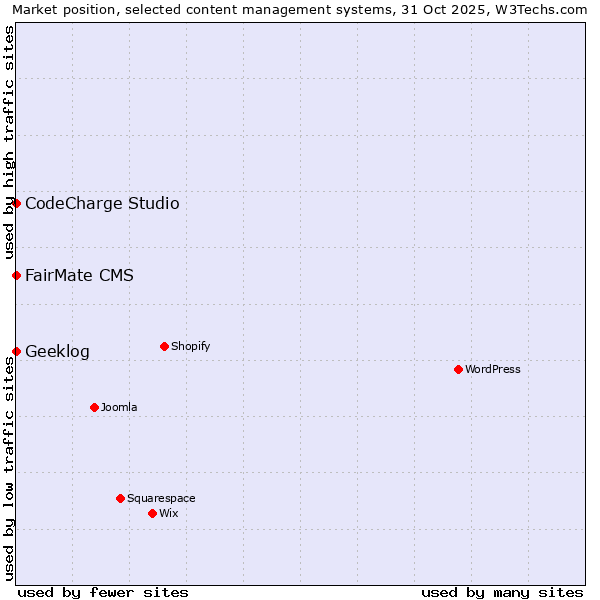Image resolution: width=600 pixels, height=600 pixels.
Task: Click the FairMate CMS data point marker
Action: (16, 275)
